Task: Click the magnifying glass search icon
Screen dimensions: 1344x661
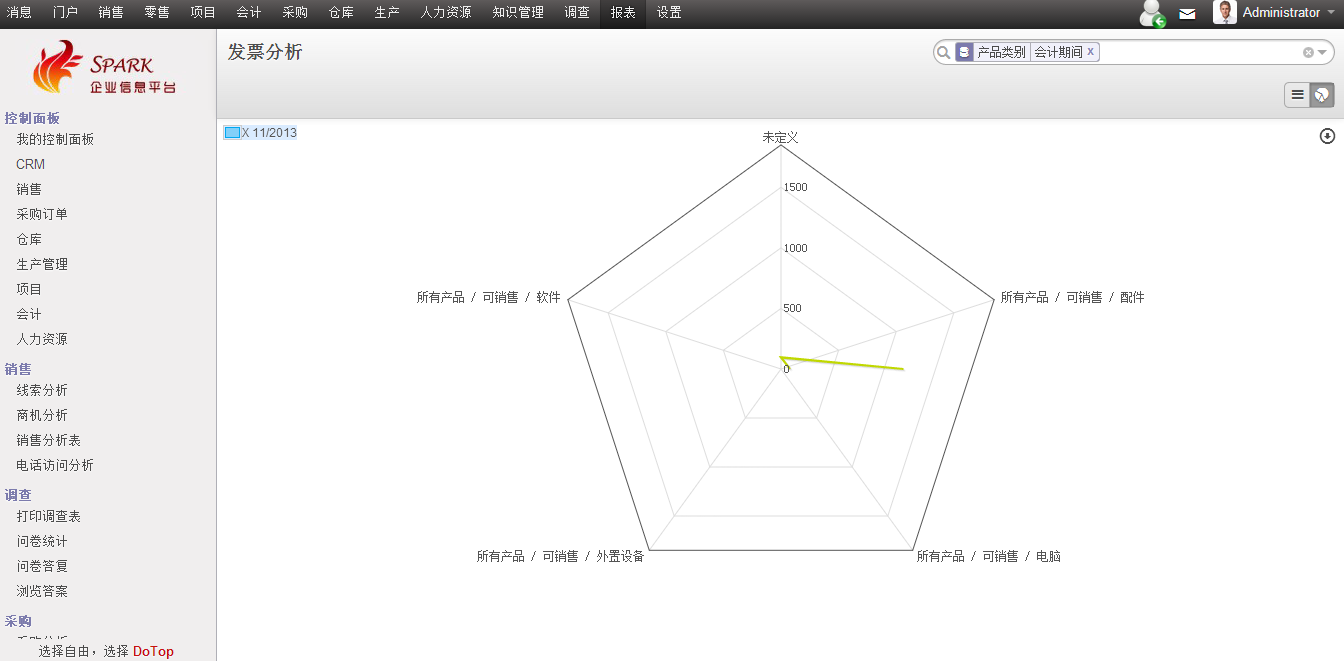Action: tap(943, 52)
